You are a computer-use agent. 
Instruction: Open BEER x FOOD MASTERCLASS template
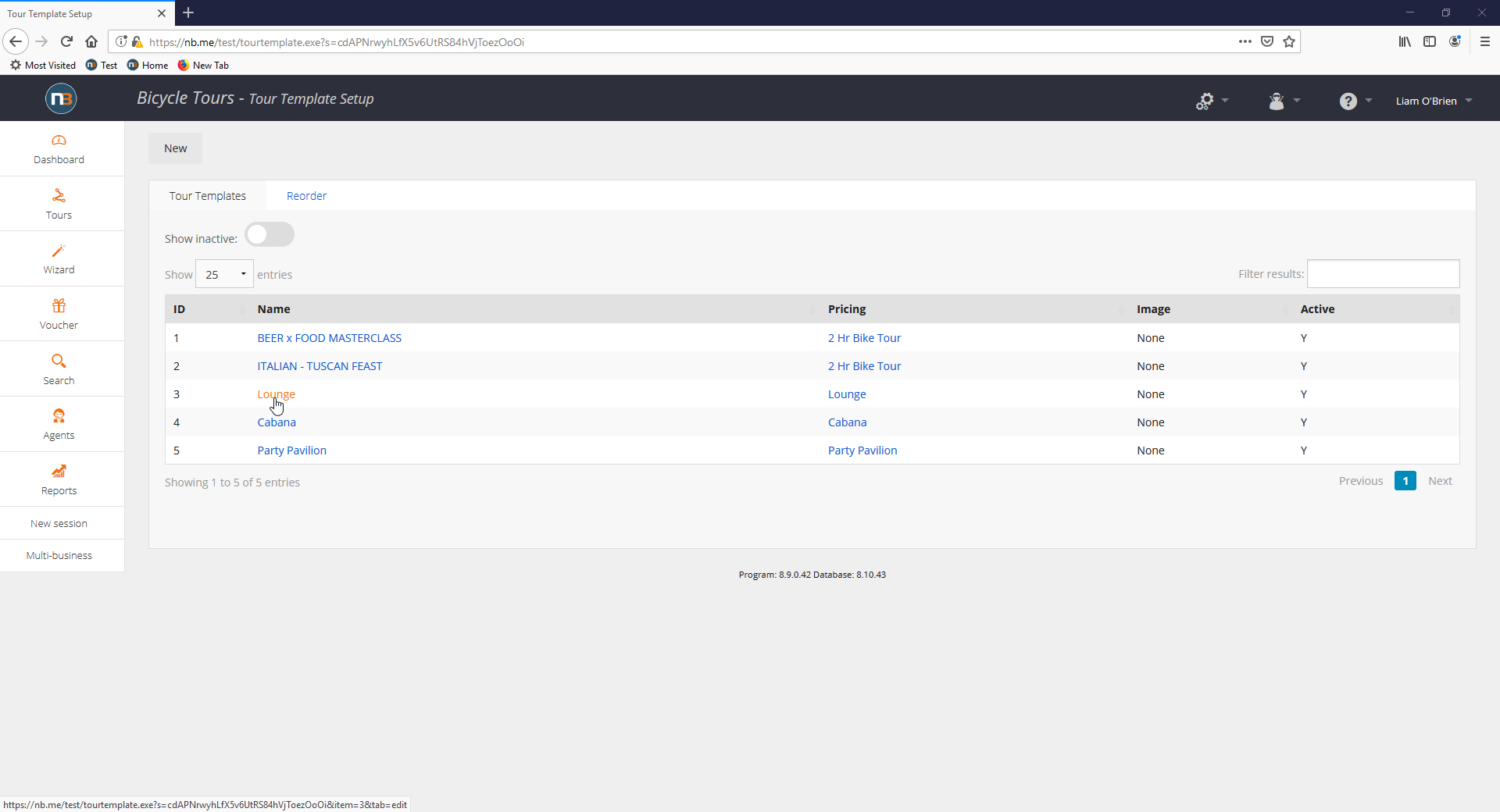pyautogui.click(x=330, y=338)
